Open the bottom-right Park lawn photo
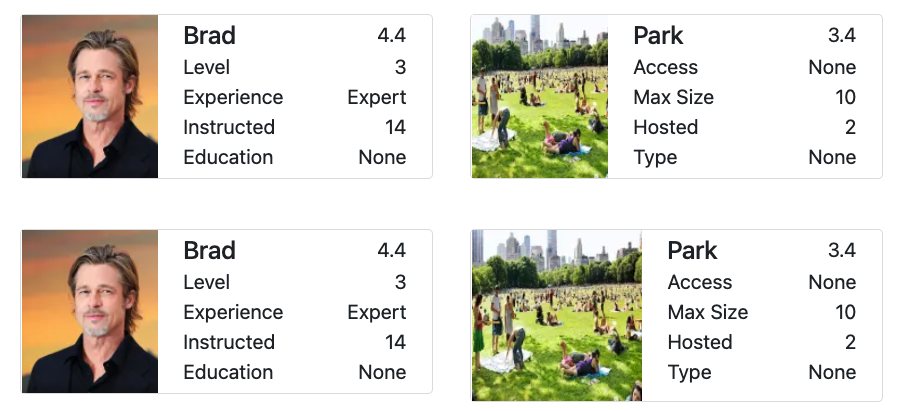The image size is (906, 411). (x=556, y=315)
